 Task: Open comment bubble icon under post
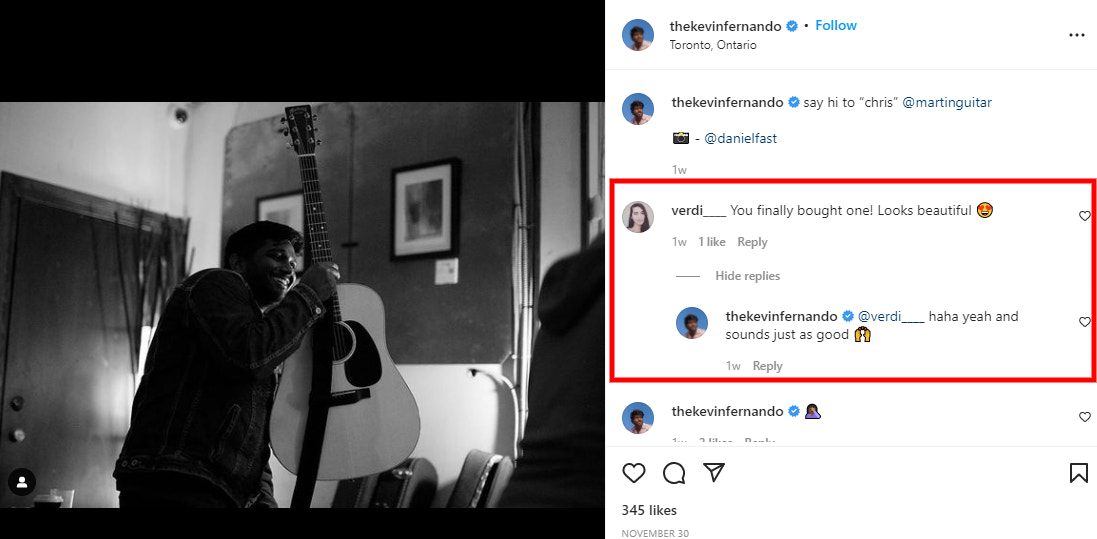pos(674,472)
